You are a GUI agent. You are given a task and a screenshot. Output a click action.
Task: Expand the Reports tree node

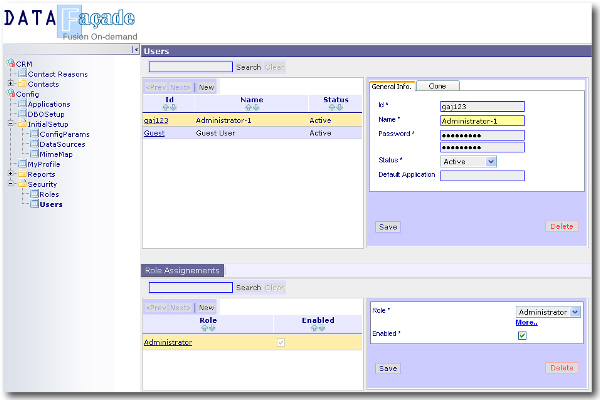[x=11, y=174]
